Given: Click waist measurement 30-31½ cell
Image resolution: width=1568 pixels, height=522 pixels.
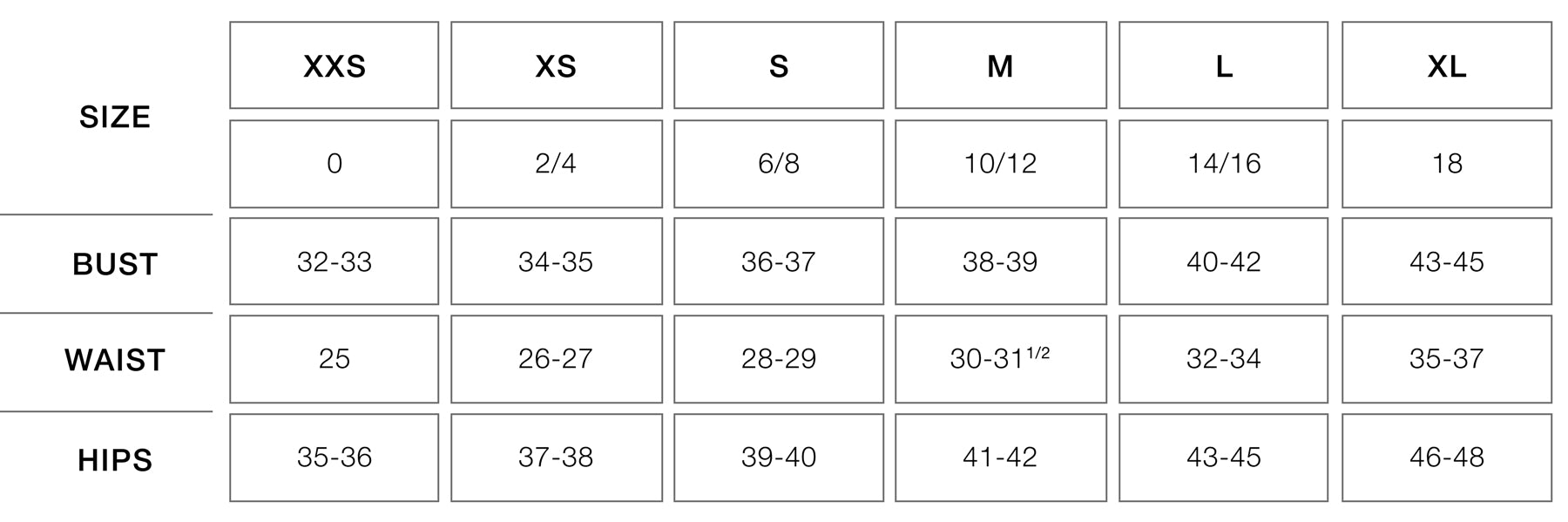Looking at the screenshot, I should click(1000, 359).
